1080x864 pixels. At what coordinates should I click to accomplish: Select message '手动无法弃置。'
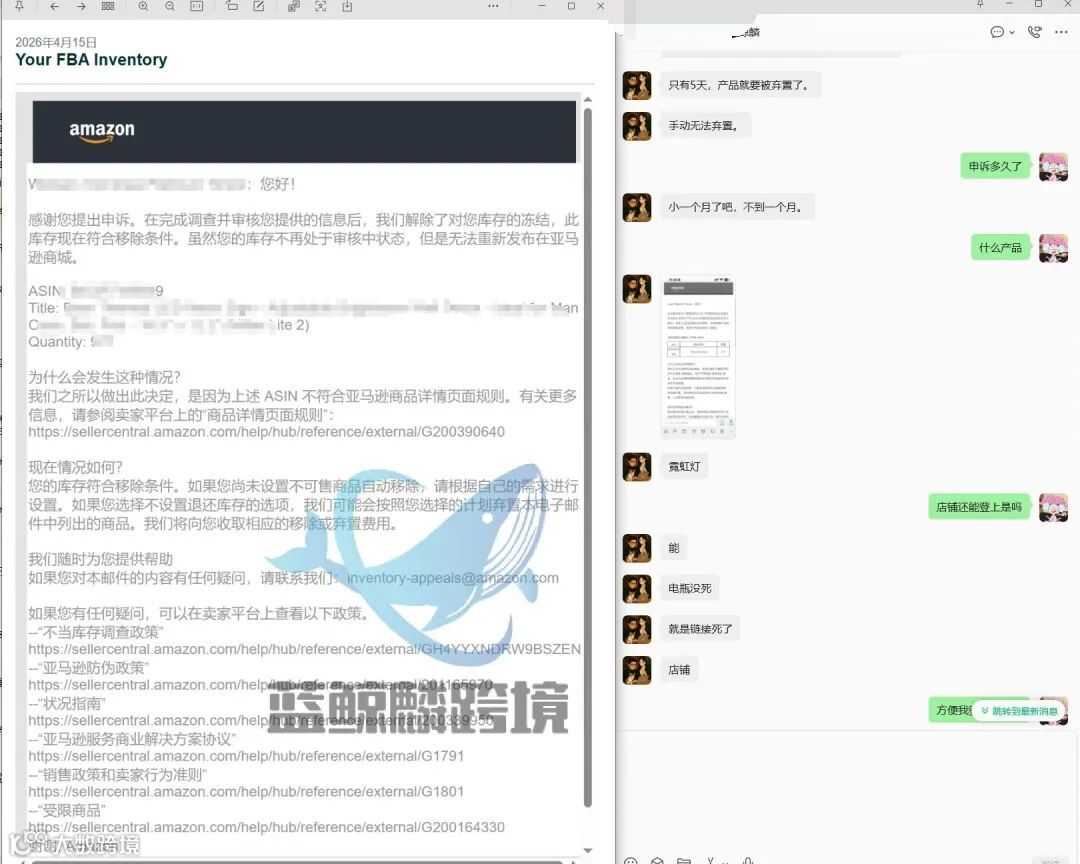[705, 126]
